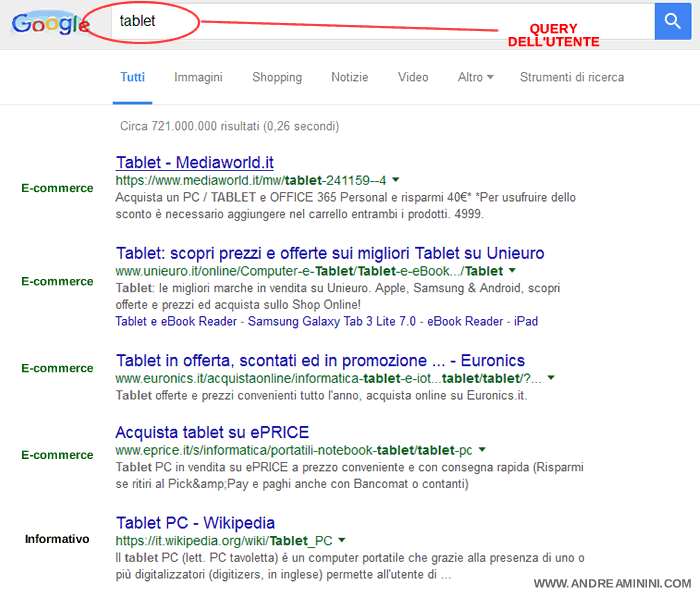Image resolution: width=700 pixels, height=591 pixels.
Task: Go to the Notizie tab
Action: click(x=350, y=77)
